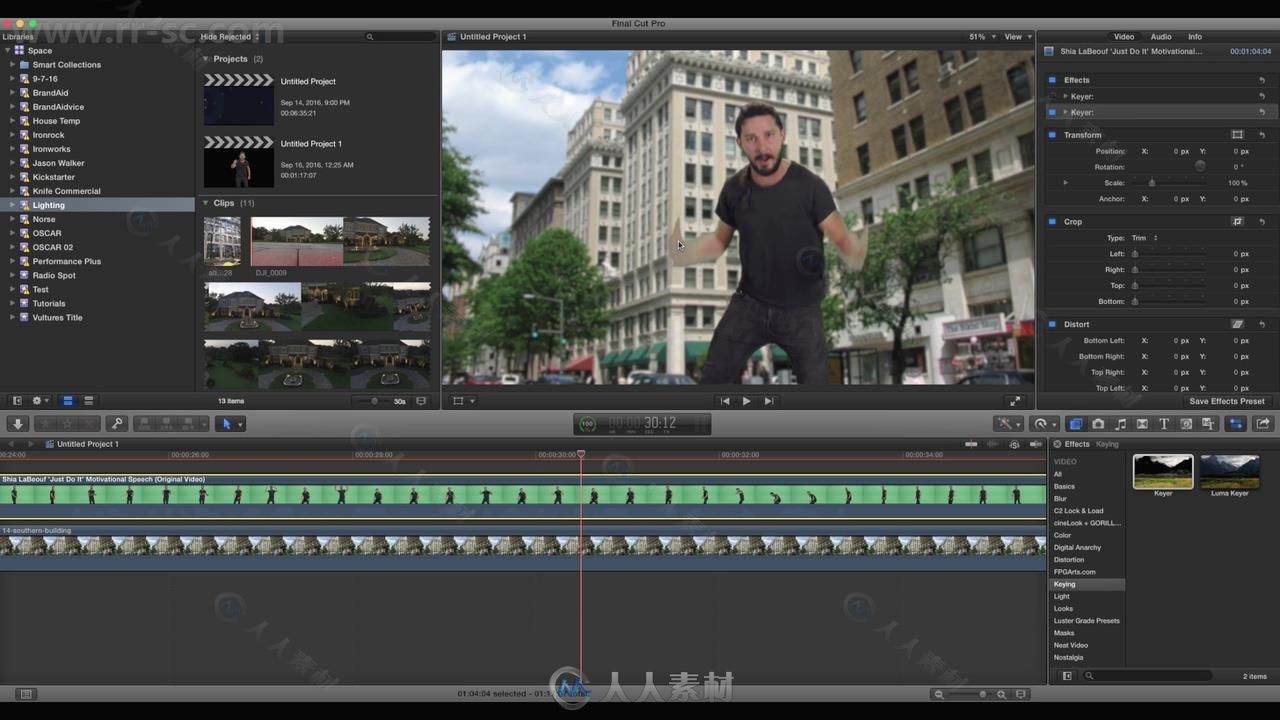Image resolution: width=1280 pixels, height=720 pixels.
Task: Enable Distort on-screen controls icon
Action: tap(1237, 324)
